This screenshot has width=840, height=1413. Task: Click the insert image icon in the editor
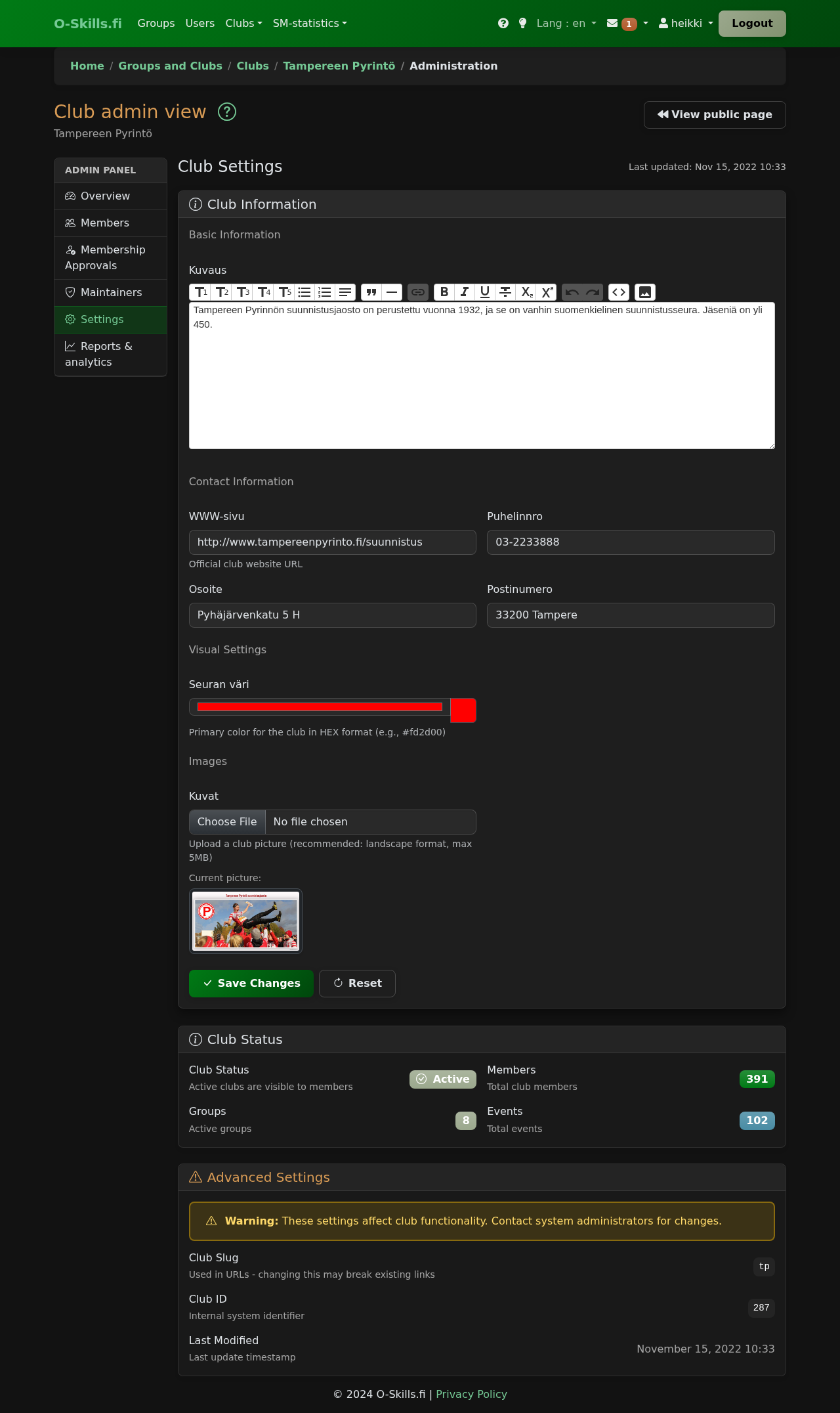645,292
